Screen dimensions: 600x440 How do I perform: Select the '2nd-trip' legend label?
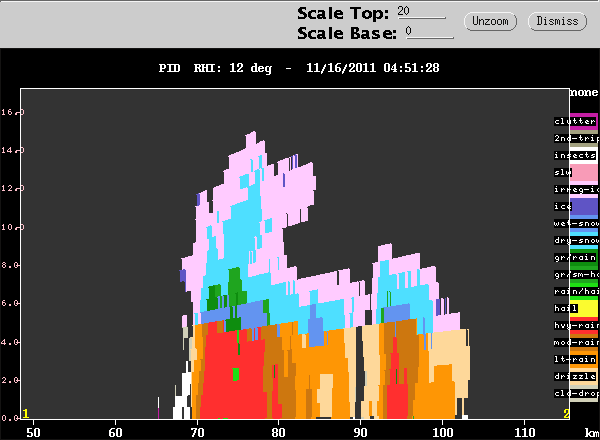click(x=576, y=138)
